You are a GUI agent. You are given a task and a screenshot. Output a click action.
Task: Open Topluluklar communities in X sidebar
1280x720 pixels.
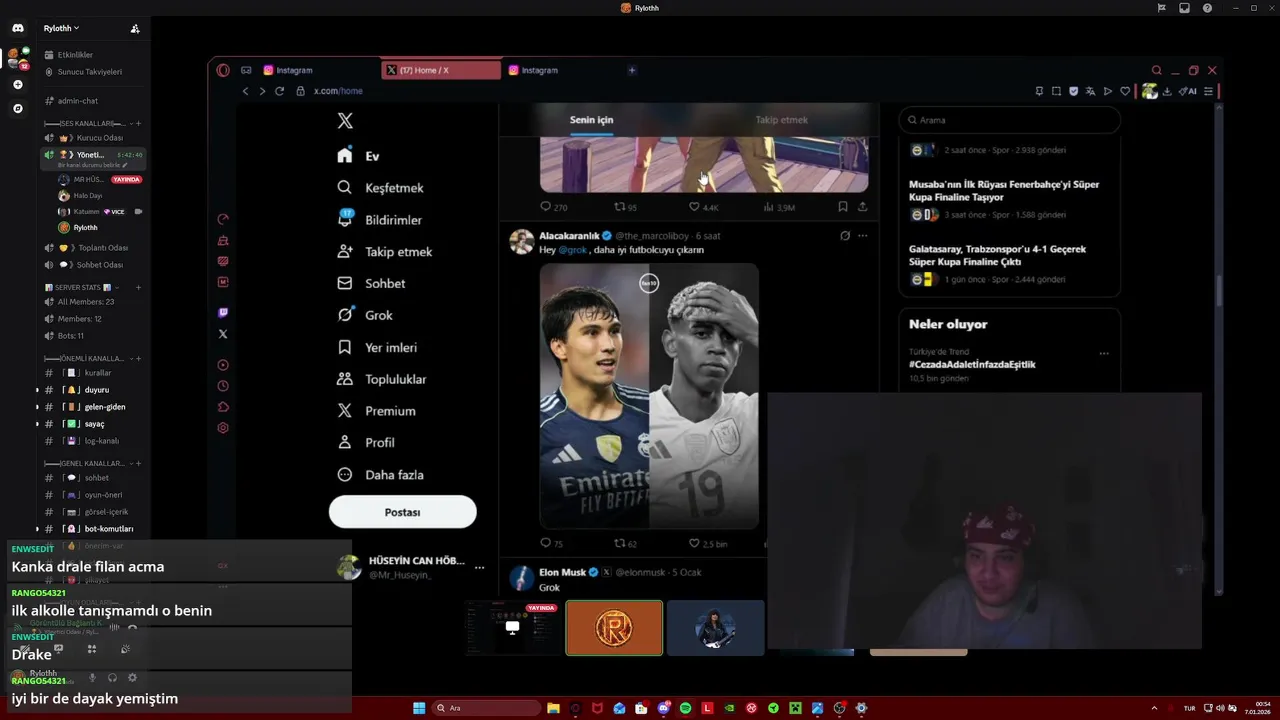click(x=381, y=379)
